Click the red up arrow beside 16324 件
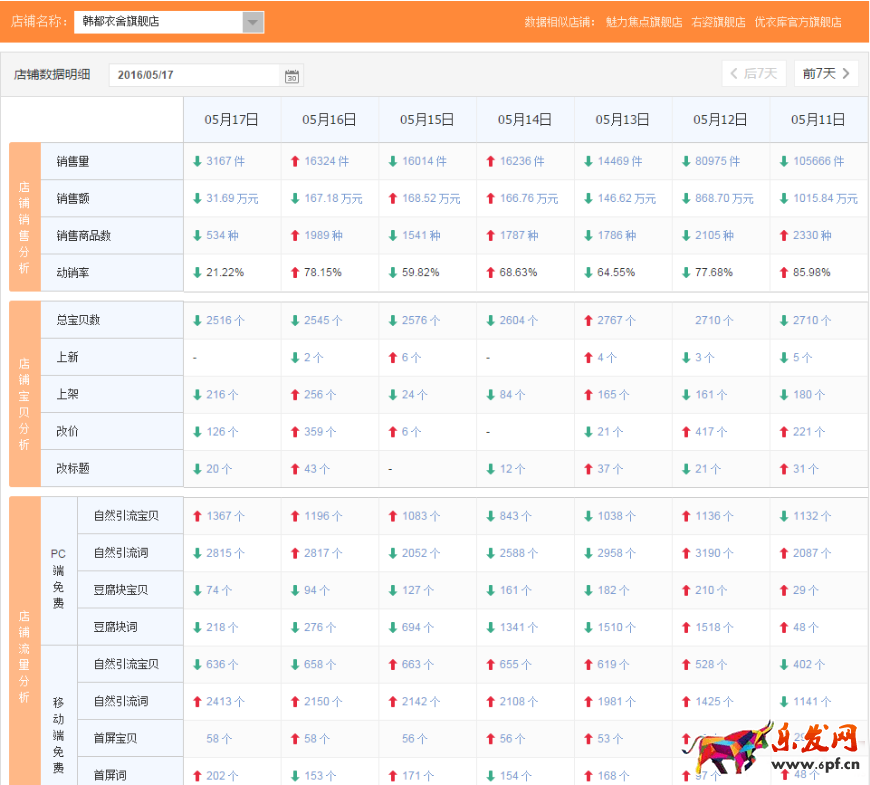 point(295,161)
